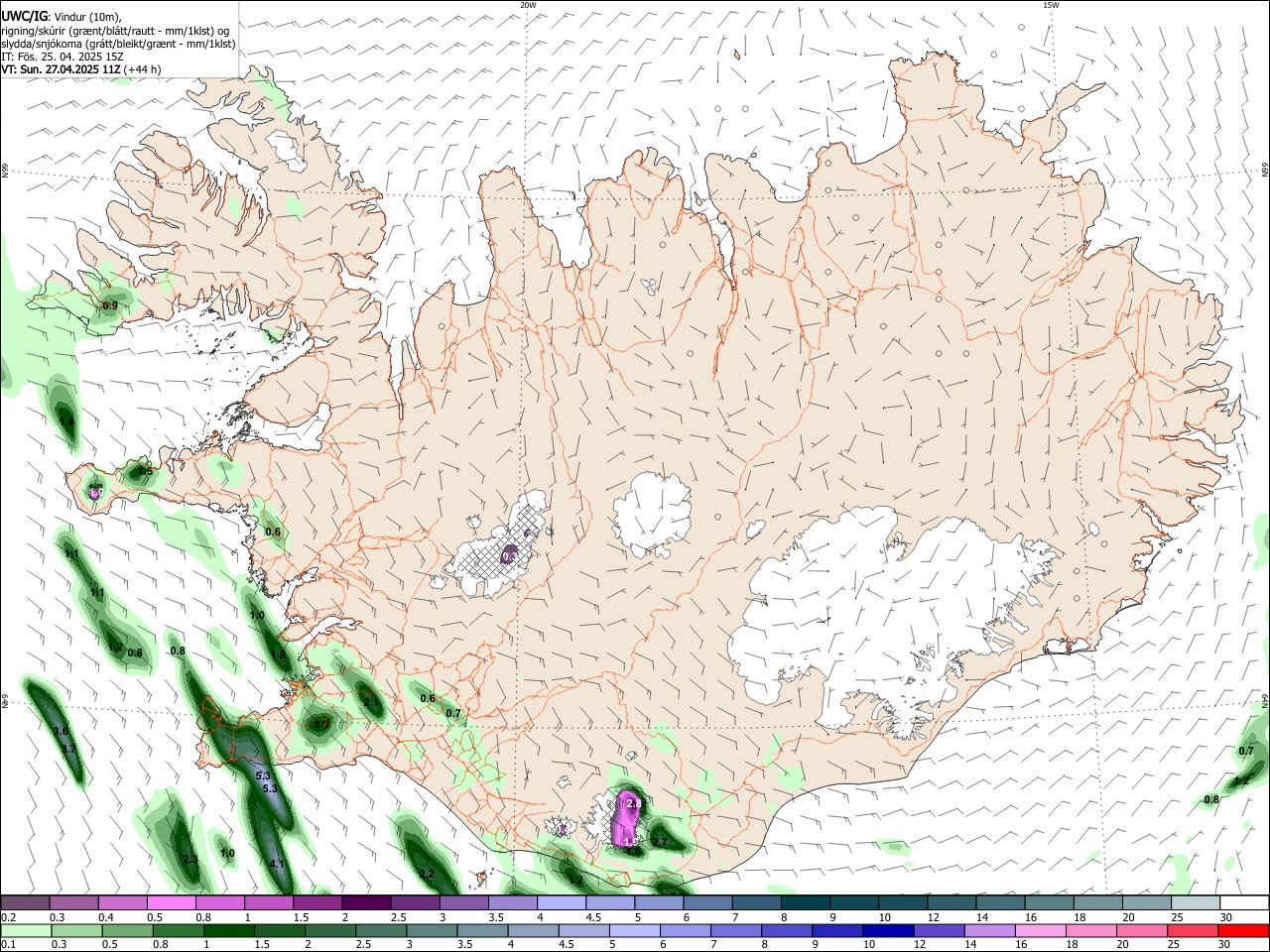Click the 20W longitude label
Viewport: 1270px width, 952px height.
(x=529, y=5)
